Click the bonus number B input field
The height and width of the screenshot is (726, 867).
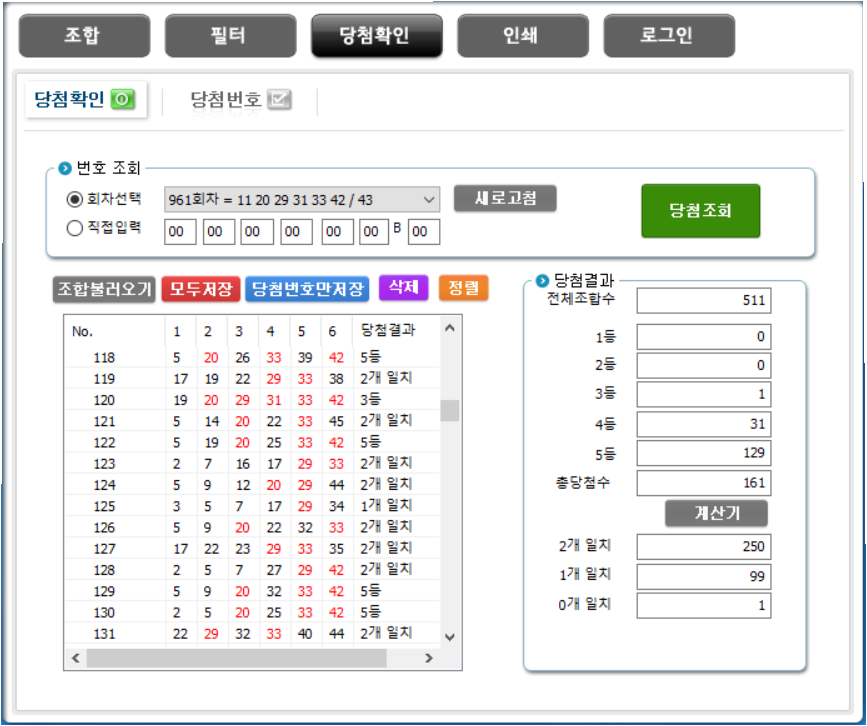click(424, 232)
